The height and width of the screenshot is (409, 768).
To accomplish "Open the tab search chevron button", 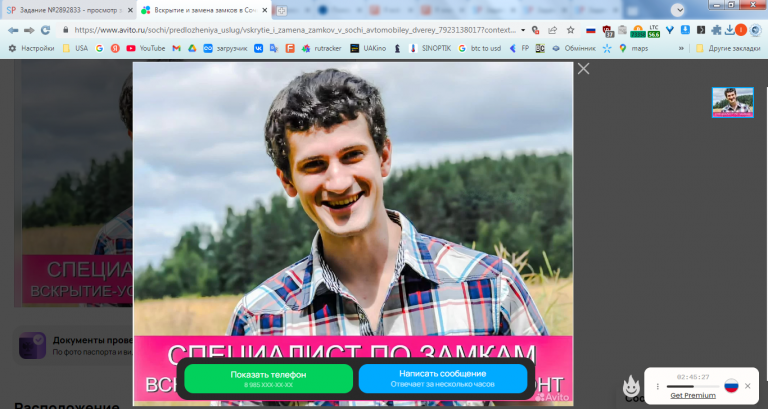I will 677,10.
